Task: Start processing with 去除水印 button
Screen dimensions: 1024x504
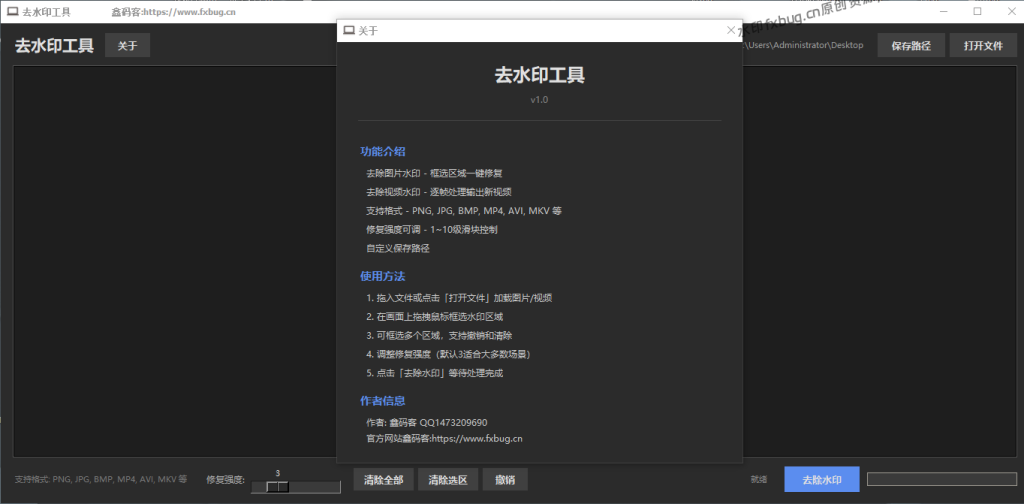Action: (822, 480)
